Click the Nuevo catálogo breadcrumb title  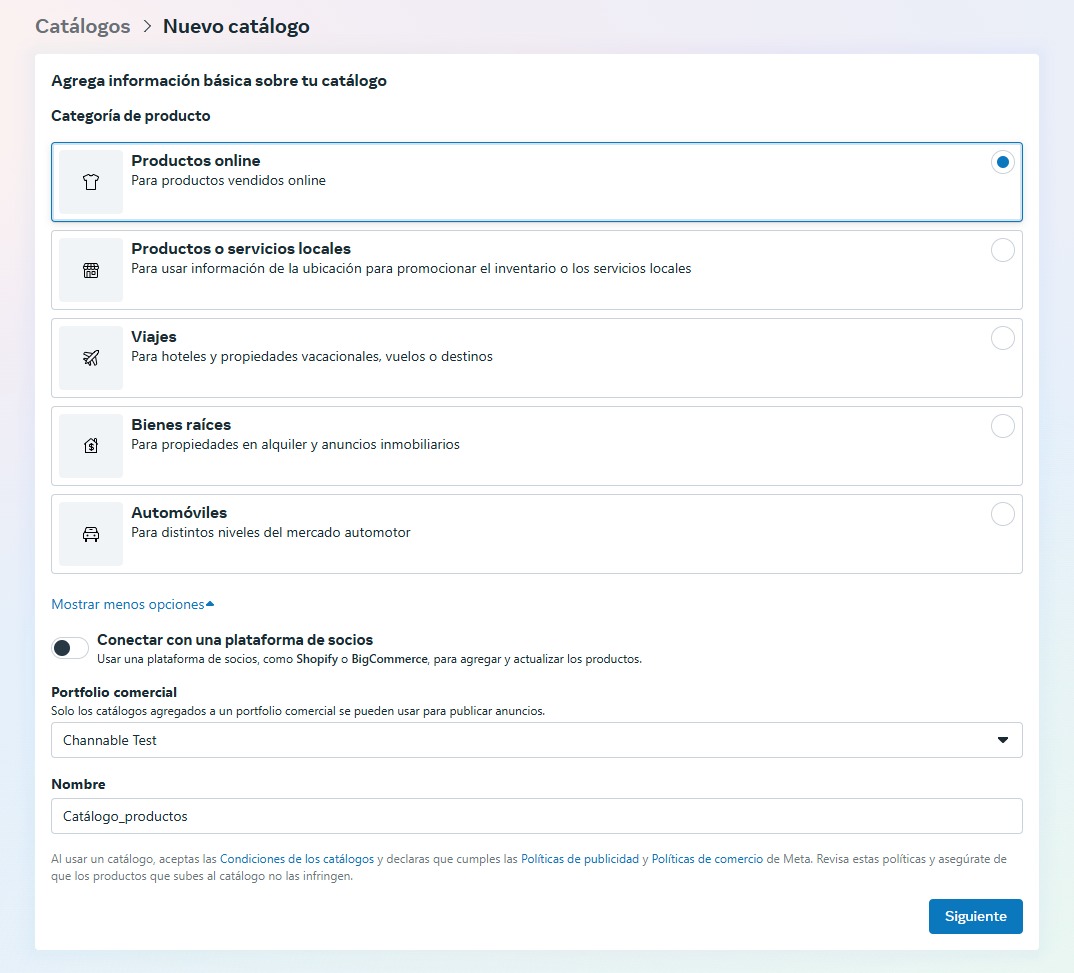click(236, 26)
